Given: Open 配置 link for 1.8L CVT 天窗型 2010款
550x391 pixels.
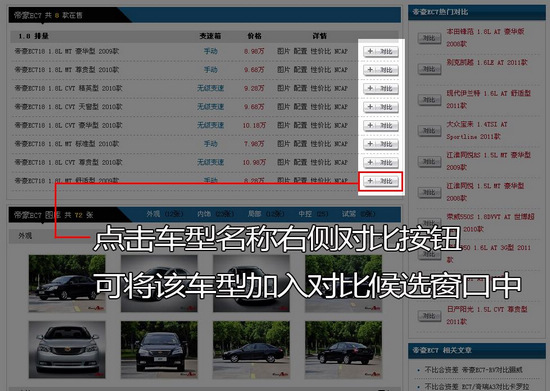Looking at the screenshot, I should tap(300, 107).
